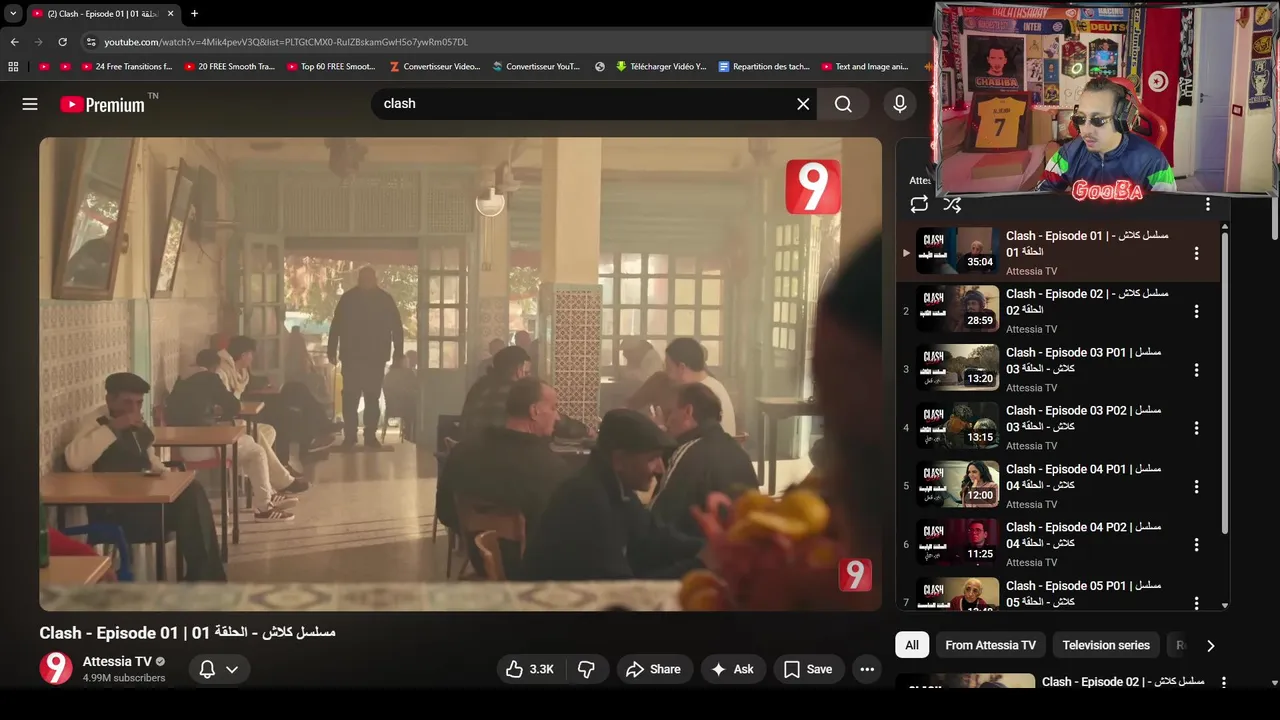This screenshot has width=1280, height=720.
Task: Select the All filter chip
Action: [912, 645]
